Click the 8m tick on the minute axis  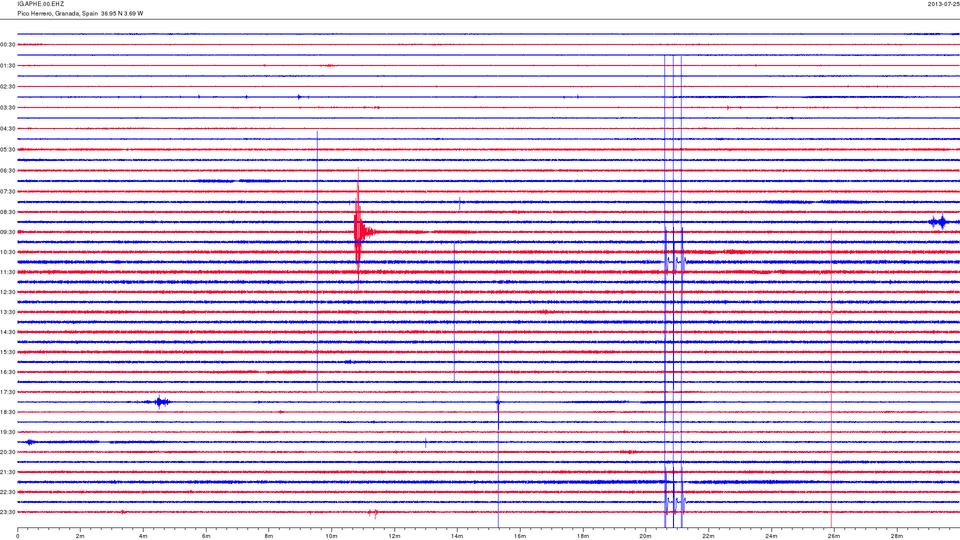[269, 536]
